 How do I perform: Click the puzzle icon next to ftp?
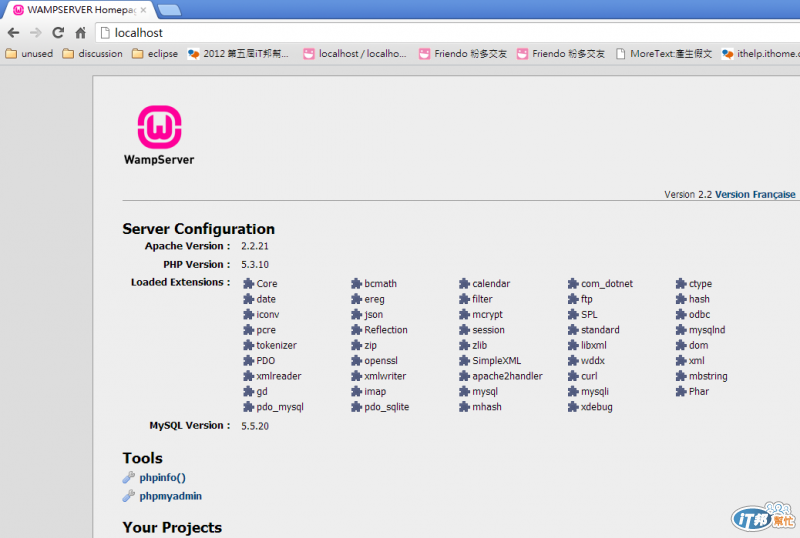(573, 299)
